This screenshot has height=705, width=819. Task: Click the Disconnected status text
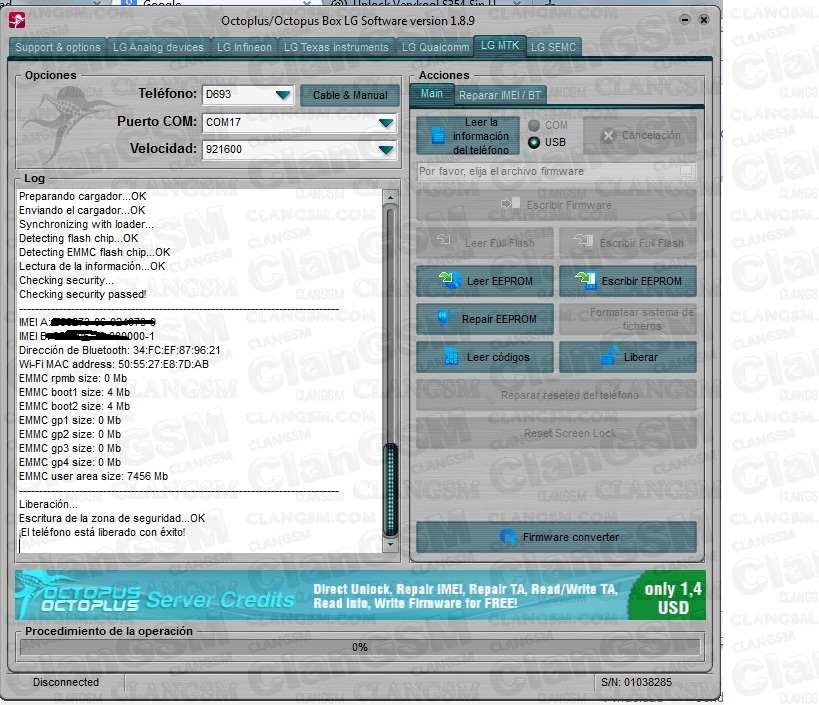[x=66, y=682]
